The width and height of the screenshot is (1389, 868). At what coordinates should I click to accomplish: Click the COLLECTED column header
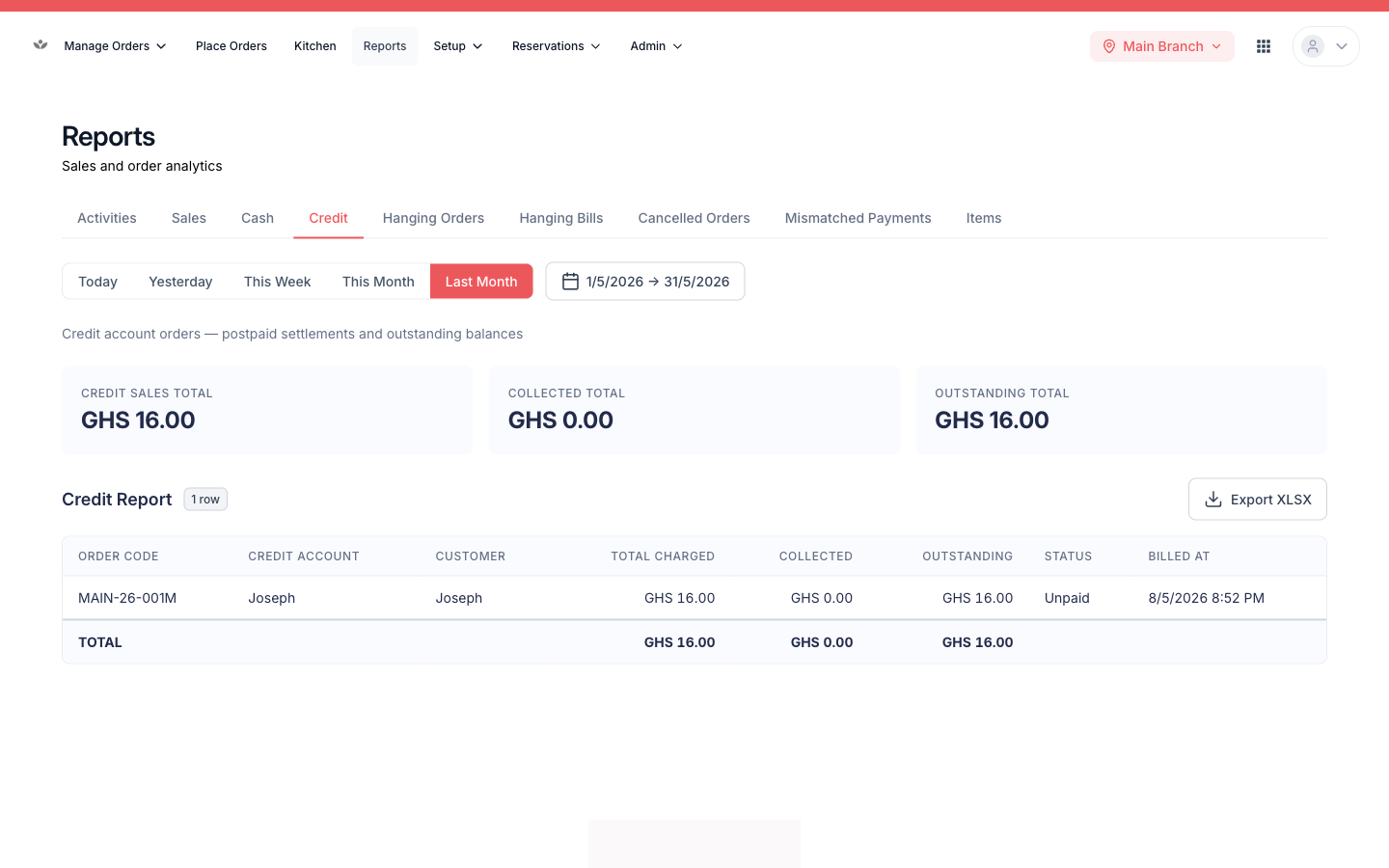point(816,556)
